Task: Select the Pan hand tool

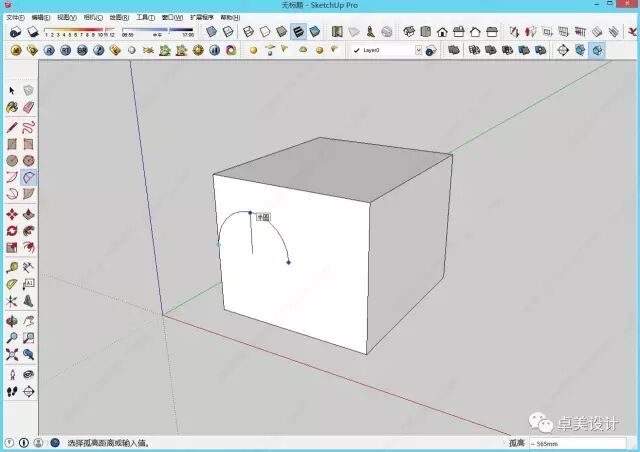Action: click(29, 321)
